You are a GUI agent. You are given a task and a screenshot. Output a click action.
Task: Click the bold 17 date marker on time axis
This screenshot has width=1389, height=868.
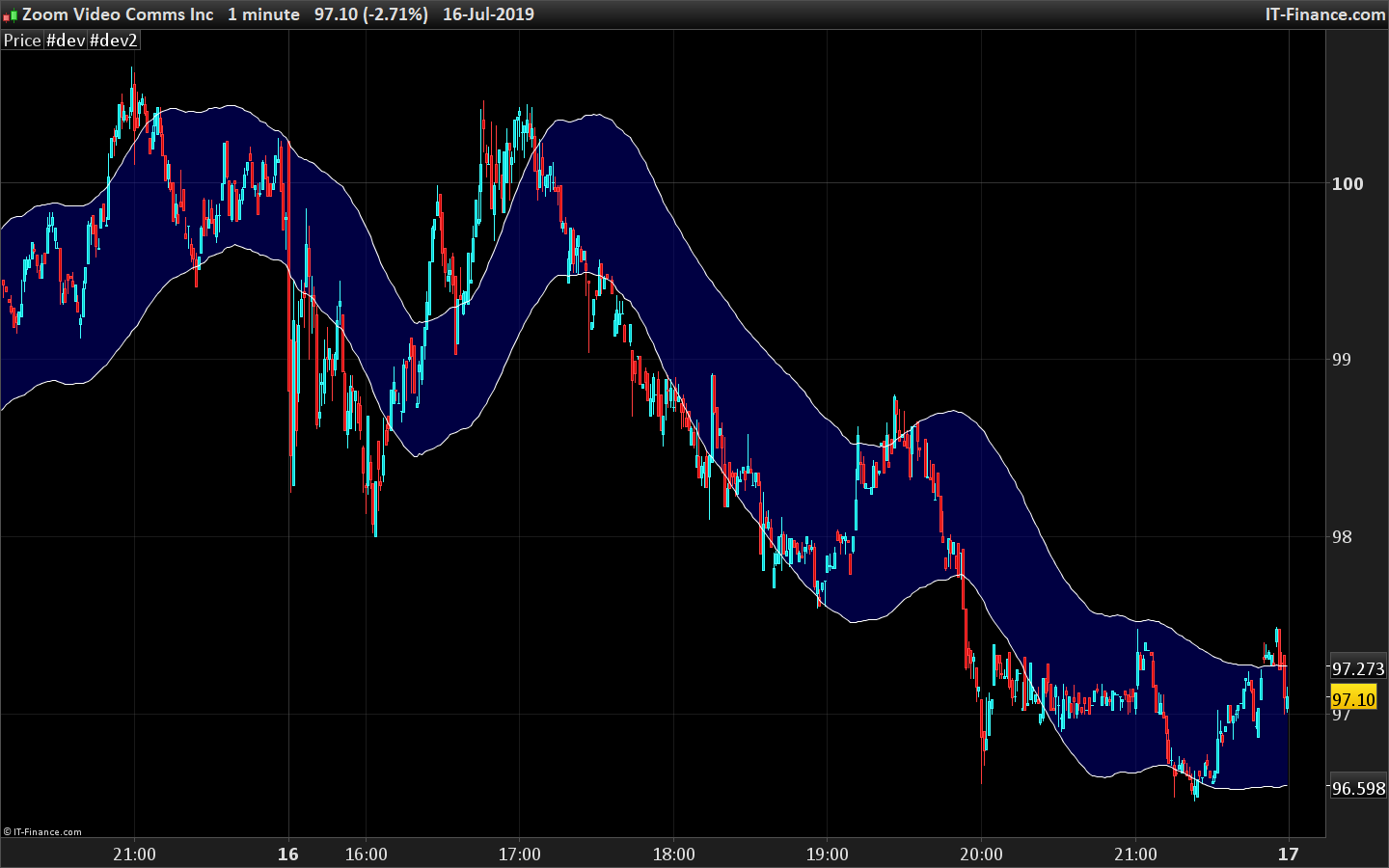[1289, 854]
